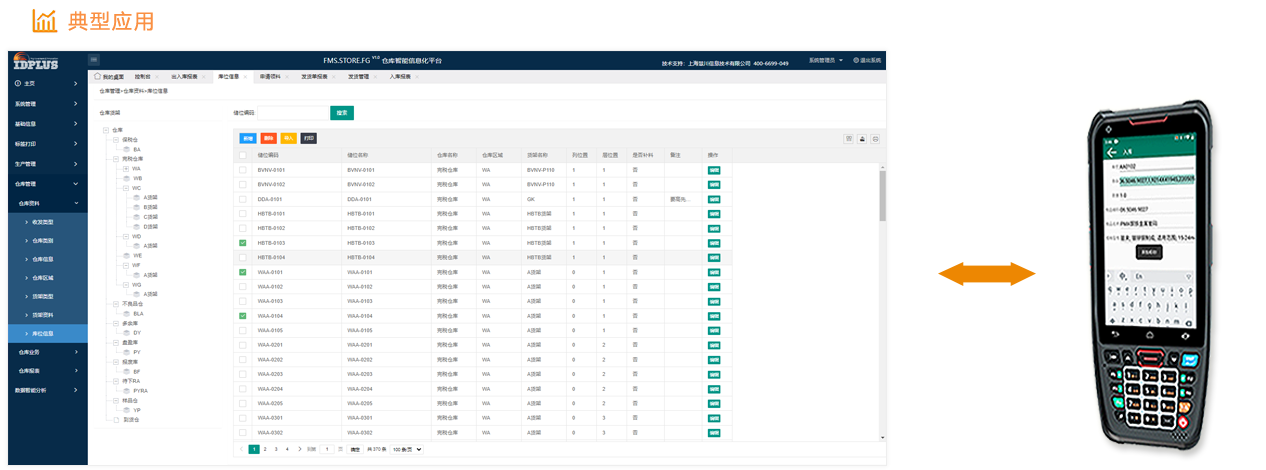The height and width of the screenshot is (470, 1266).
Task: Click the edit button for row DDA-0101
Action: (x=714, y=199)
